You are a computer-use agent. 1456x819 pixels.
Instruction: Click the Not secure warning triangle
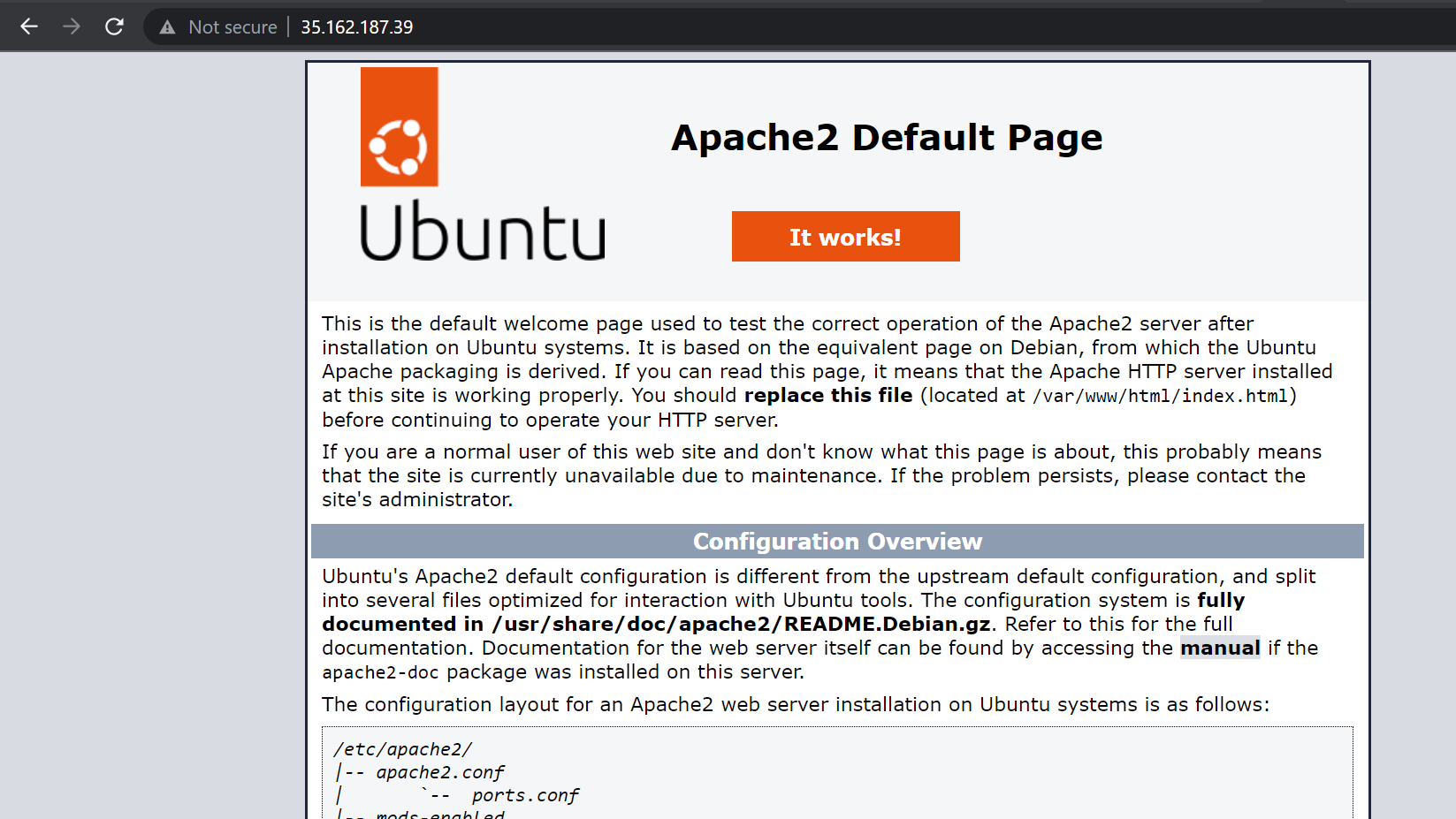[167, 27]
